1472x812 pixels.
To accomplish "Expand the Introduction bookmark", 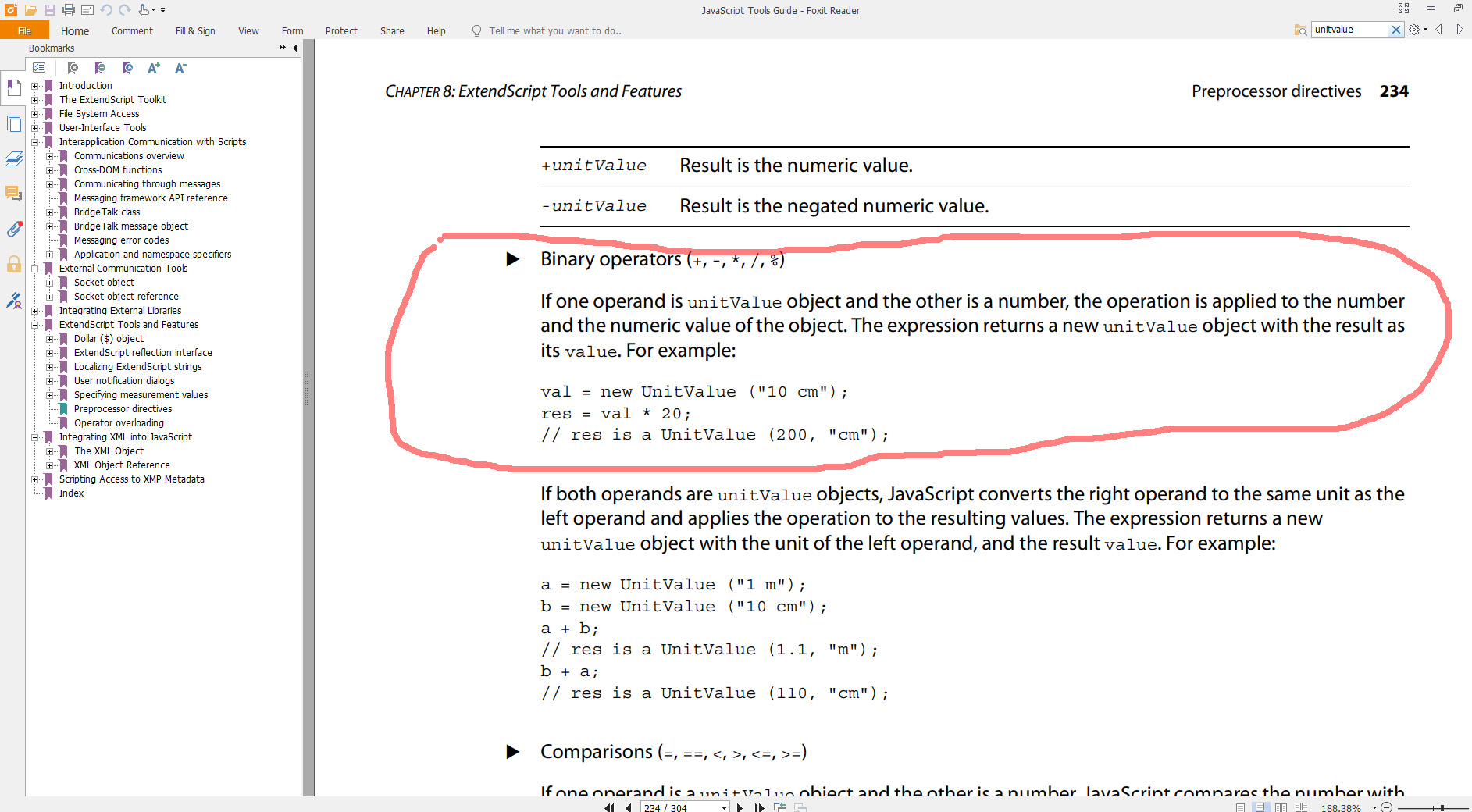I will 34,86.
